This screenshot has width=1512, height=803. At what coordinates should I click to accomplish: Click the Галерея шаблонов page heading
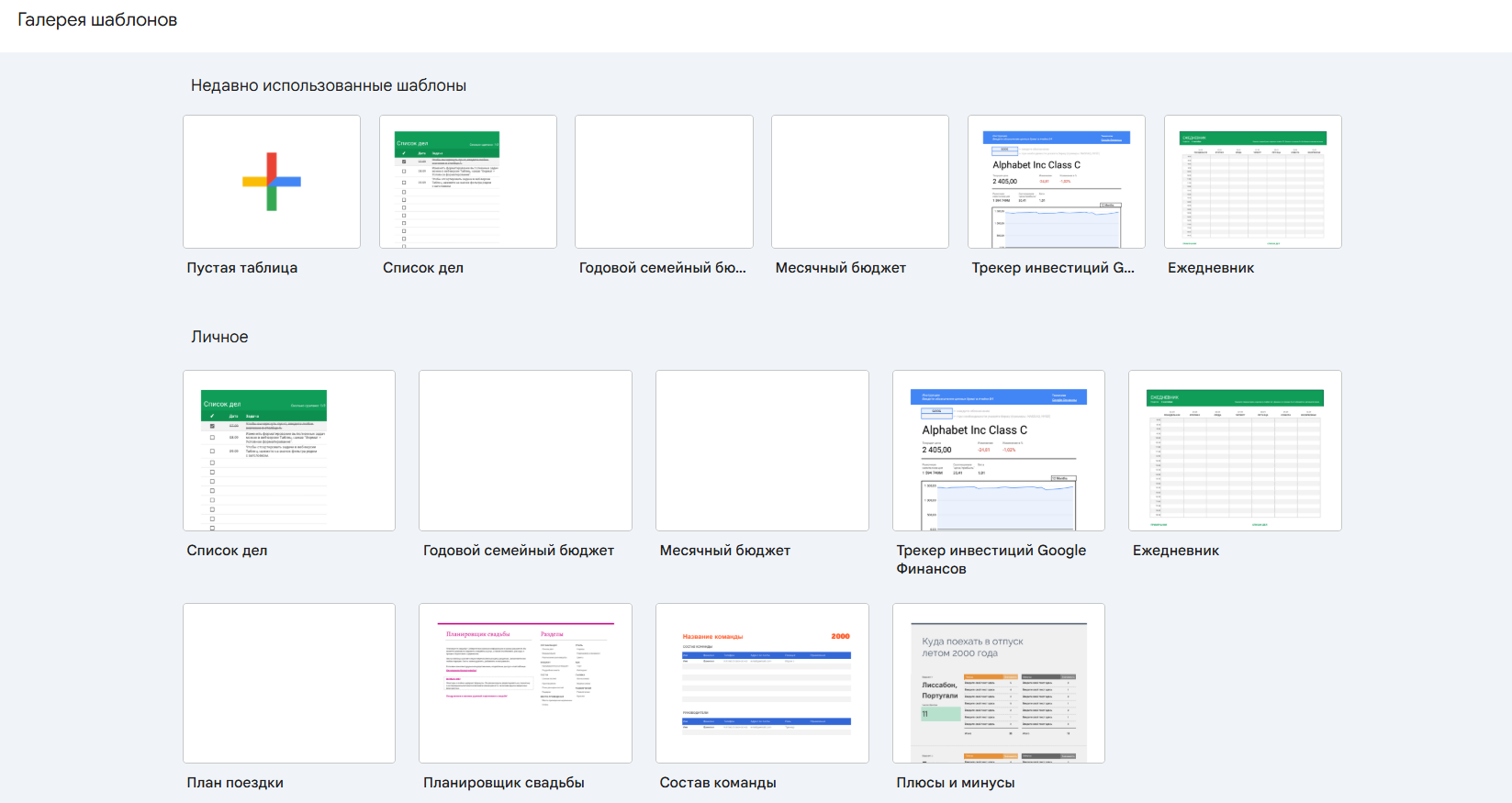(97, 20)
